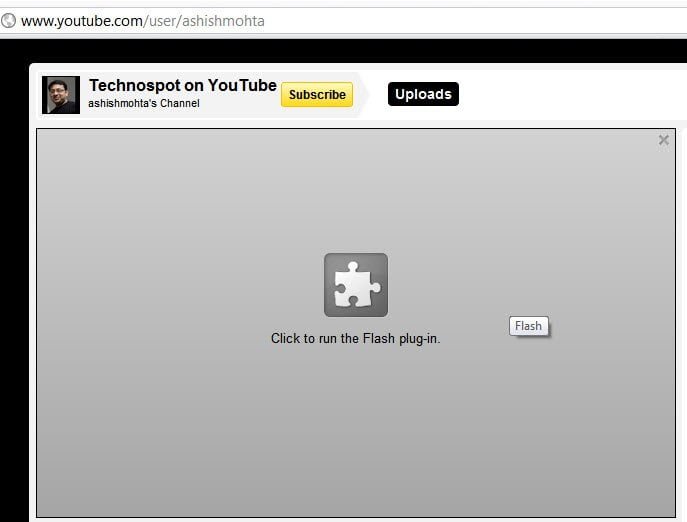687x522 pixels.
Task: Click the Flash tooltip label
Action: (528, 326)
